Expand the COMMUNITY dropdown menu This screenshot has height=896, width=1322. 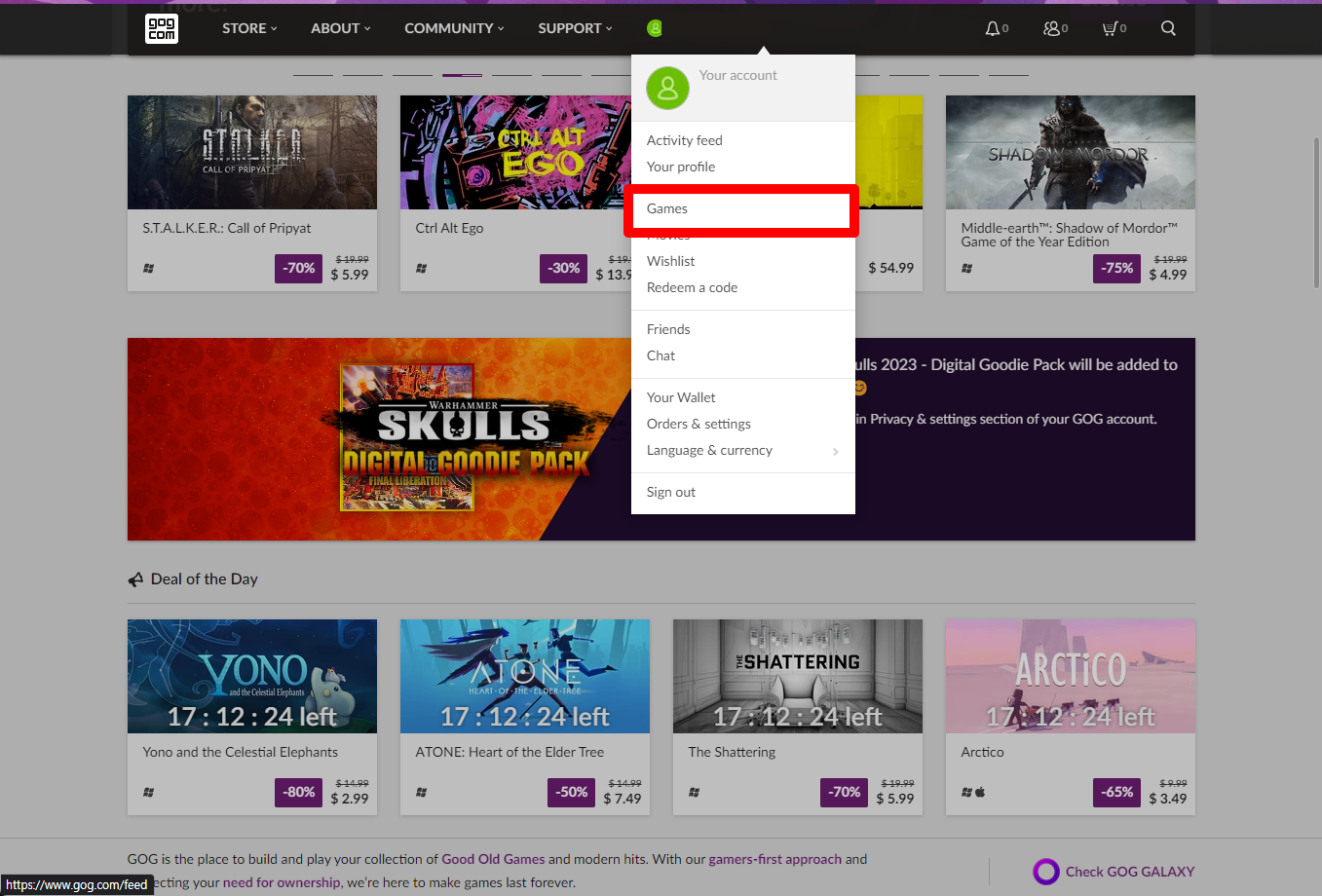[455, 28]
